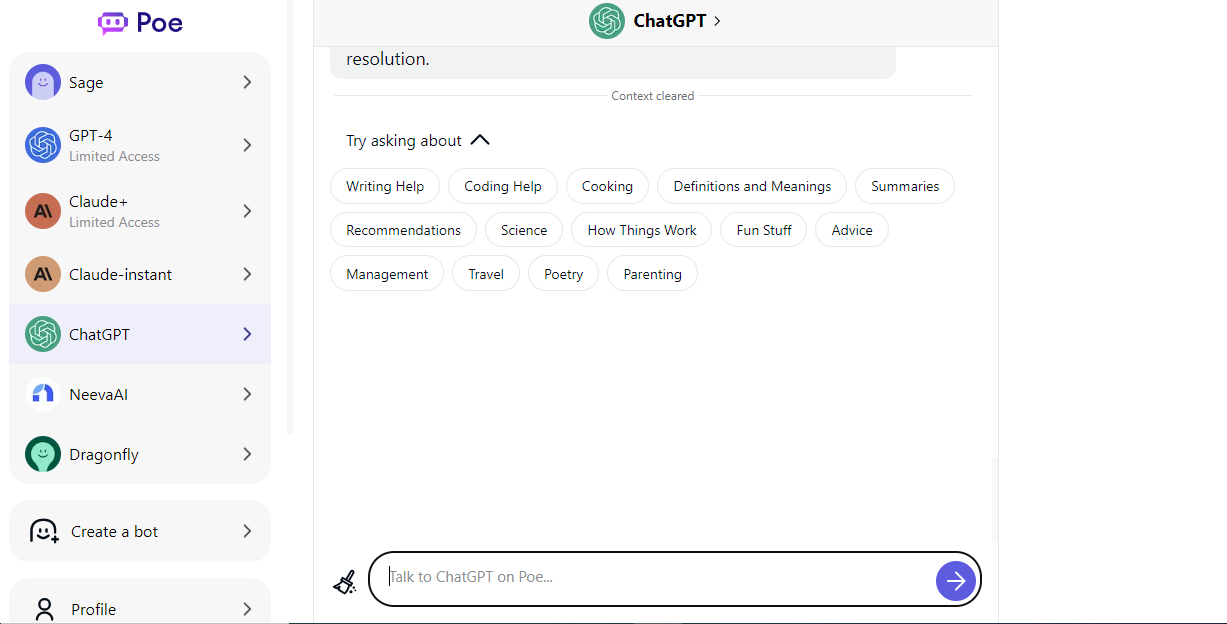
Task: Click the NeevaAI bot avatar
Action: point(43,394)
